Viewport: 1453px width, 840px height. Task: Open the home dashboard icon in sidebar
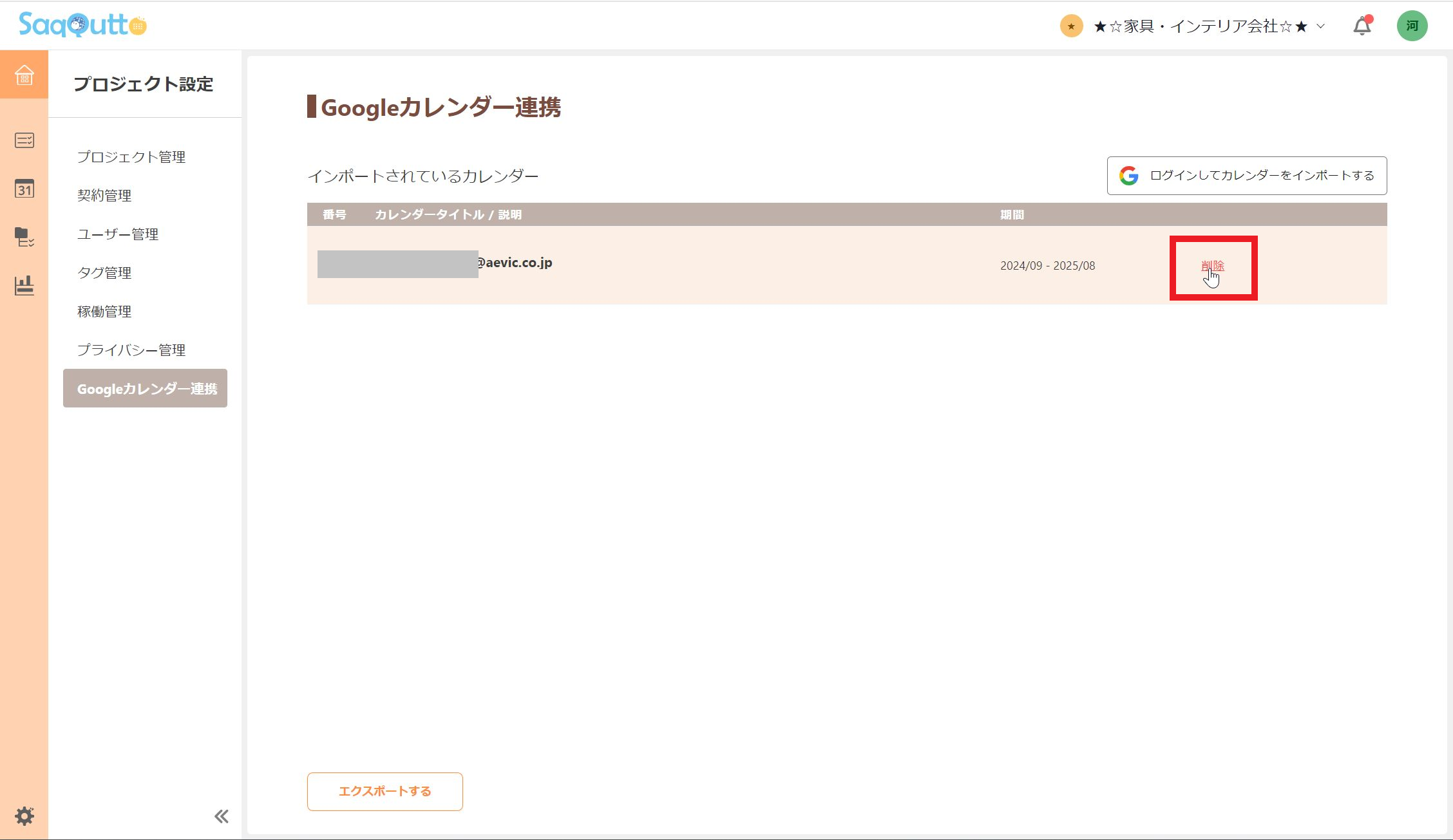click(24, 75)
